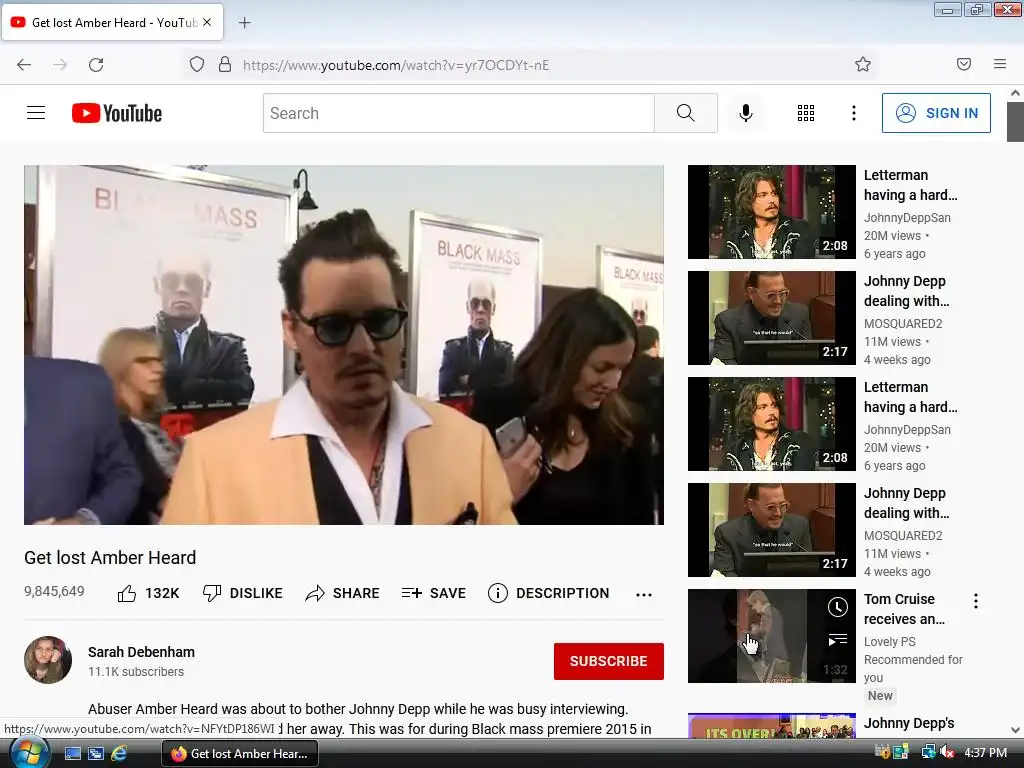Like the video (132K)
This screenshot has height=768, width=1024.
(148, 593)
